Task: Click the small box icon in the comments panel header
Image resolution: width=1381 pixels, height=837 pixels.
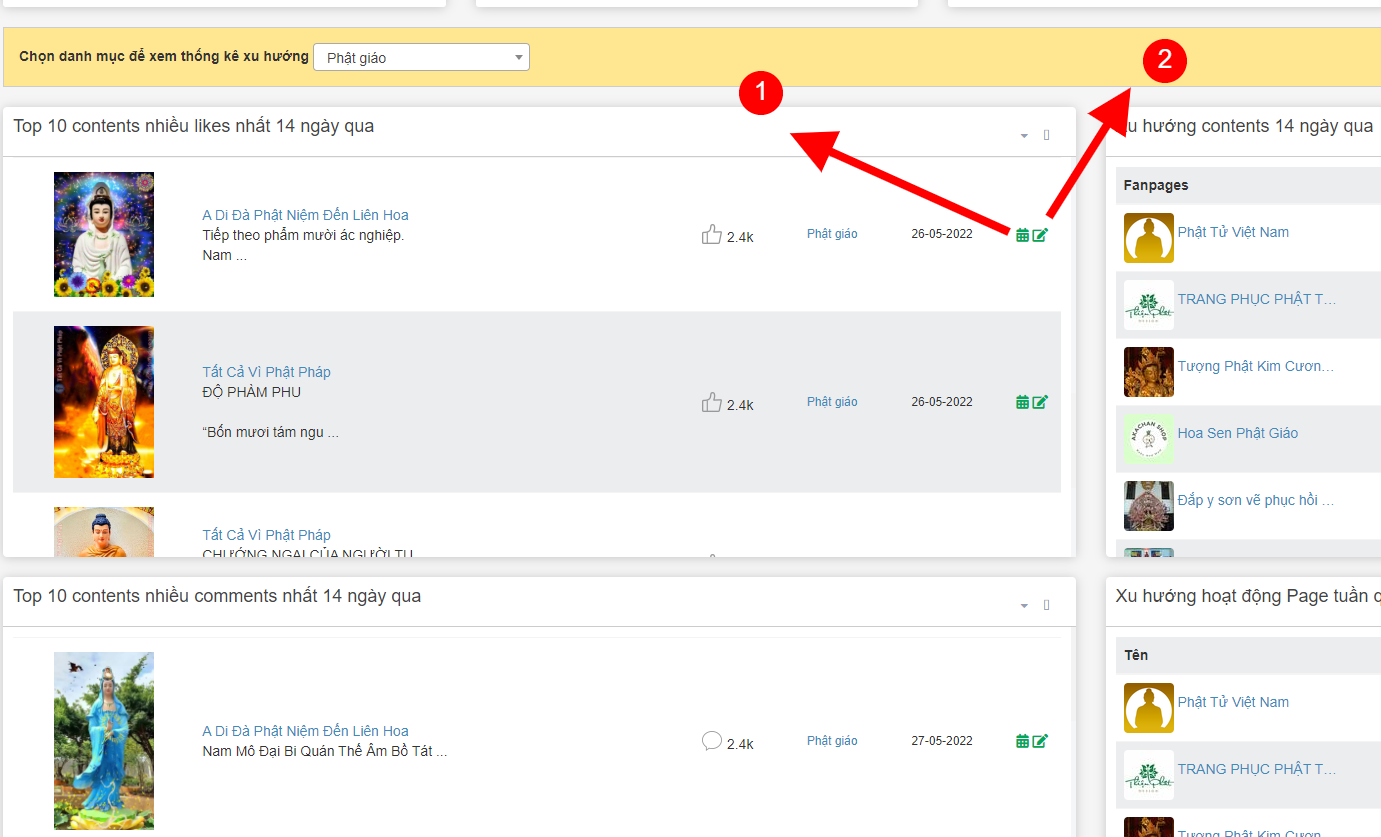Action: (1047, 605)
